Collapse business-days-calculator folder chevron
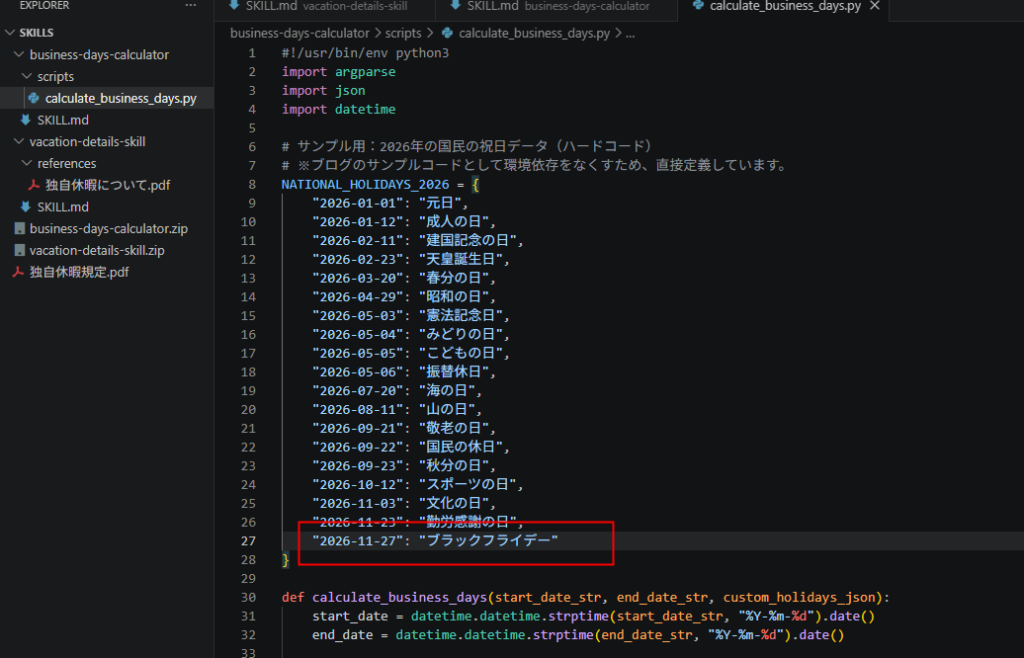The width and height of the screenshot is (1024, 658). [19, 55]
